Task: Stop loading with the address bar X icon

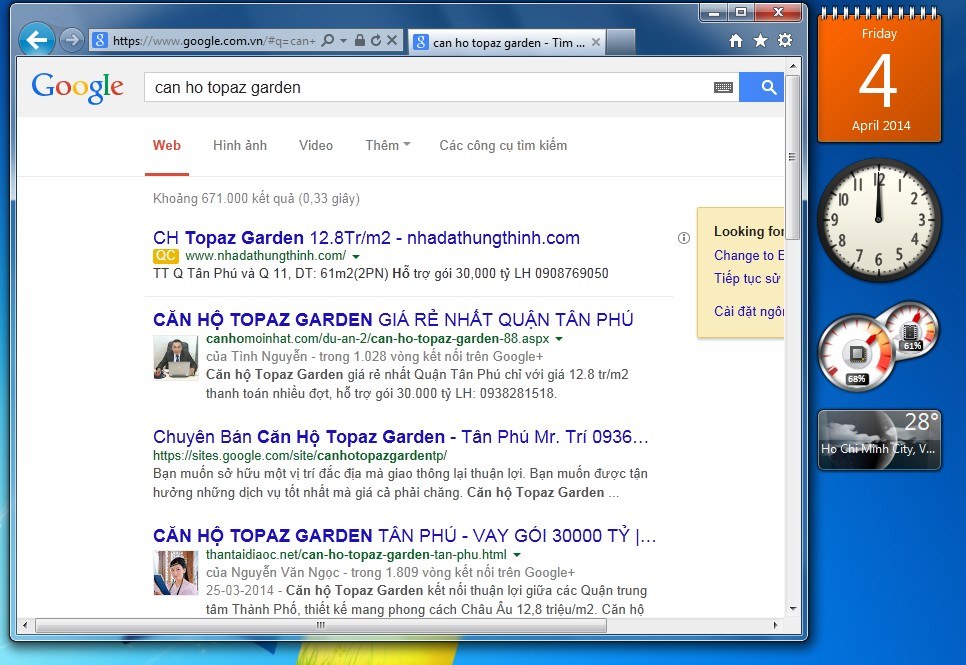Action: (392, 41)
